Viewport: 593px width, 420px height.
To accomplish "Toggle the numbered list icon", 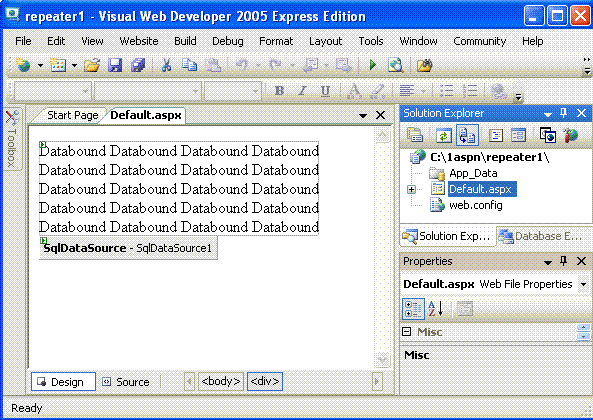I will click(x=470, y=91).
